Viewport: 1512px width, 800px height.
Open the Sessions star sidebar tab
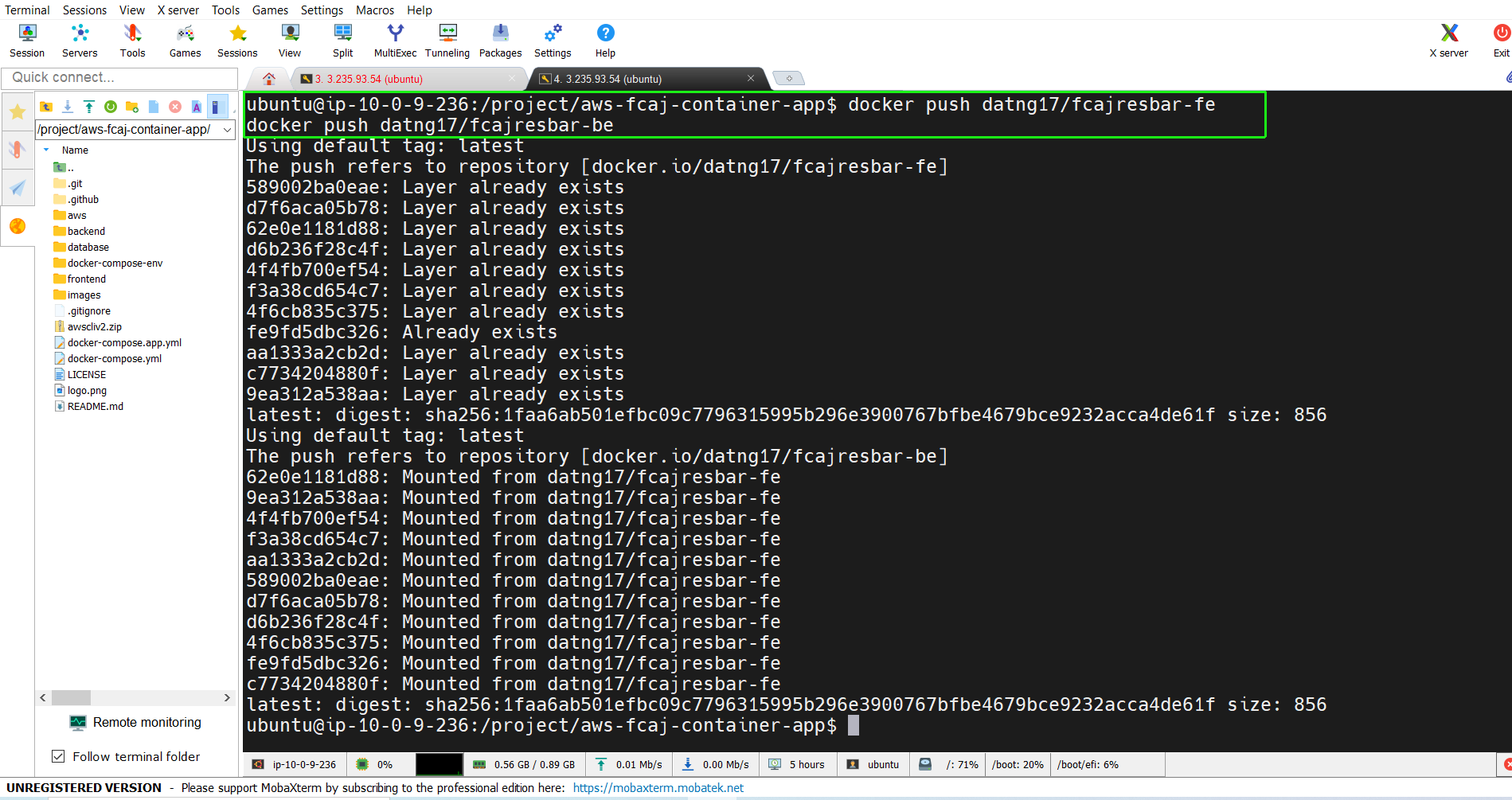tap(18, 112)
